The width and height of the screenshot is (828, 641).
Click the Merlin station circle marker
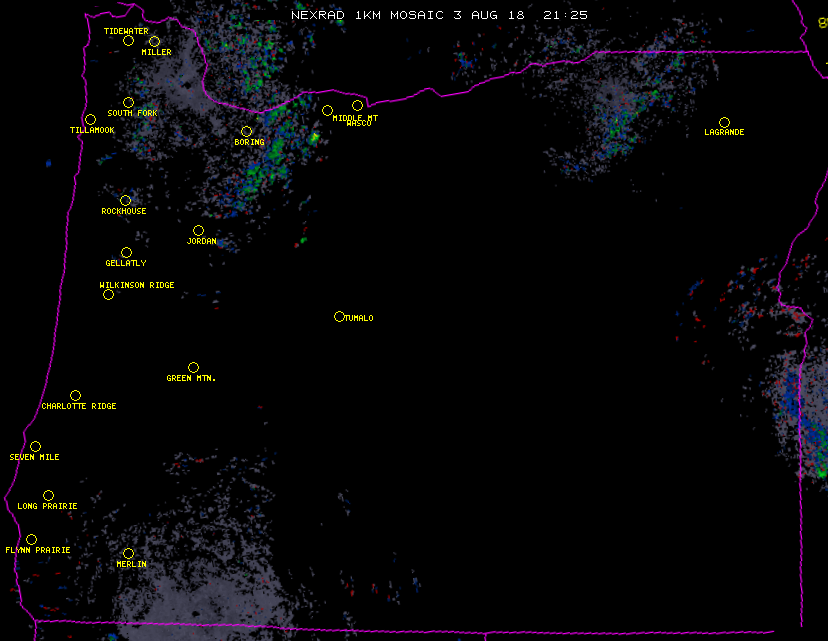pos(128,554)
